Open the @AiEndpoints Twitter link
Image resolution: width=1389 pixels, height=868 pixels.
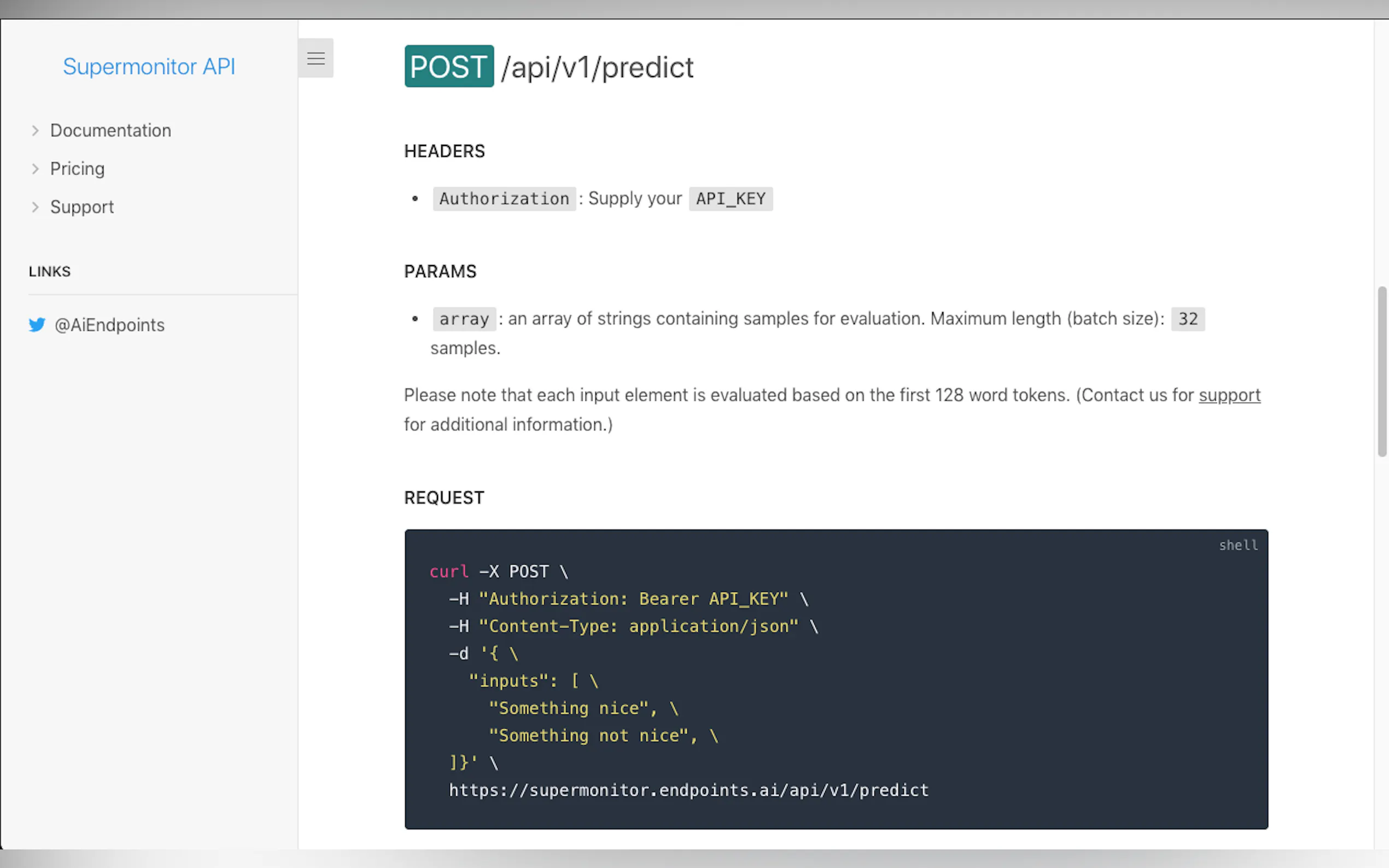click(109, 325)
